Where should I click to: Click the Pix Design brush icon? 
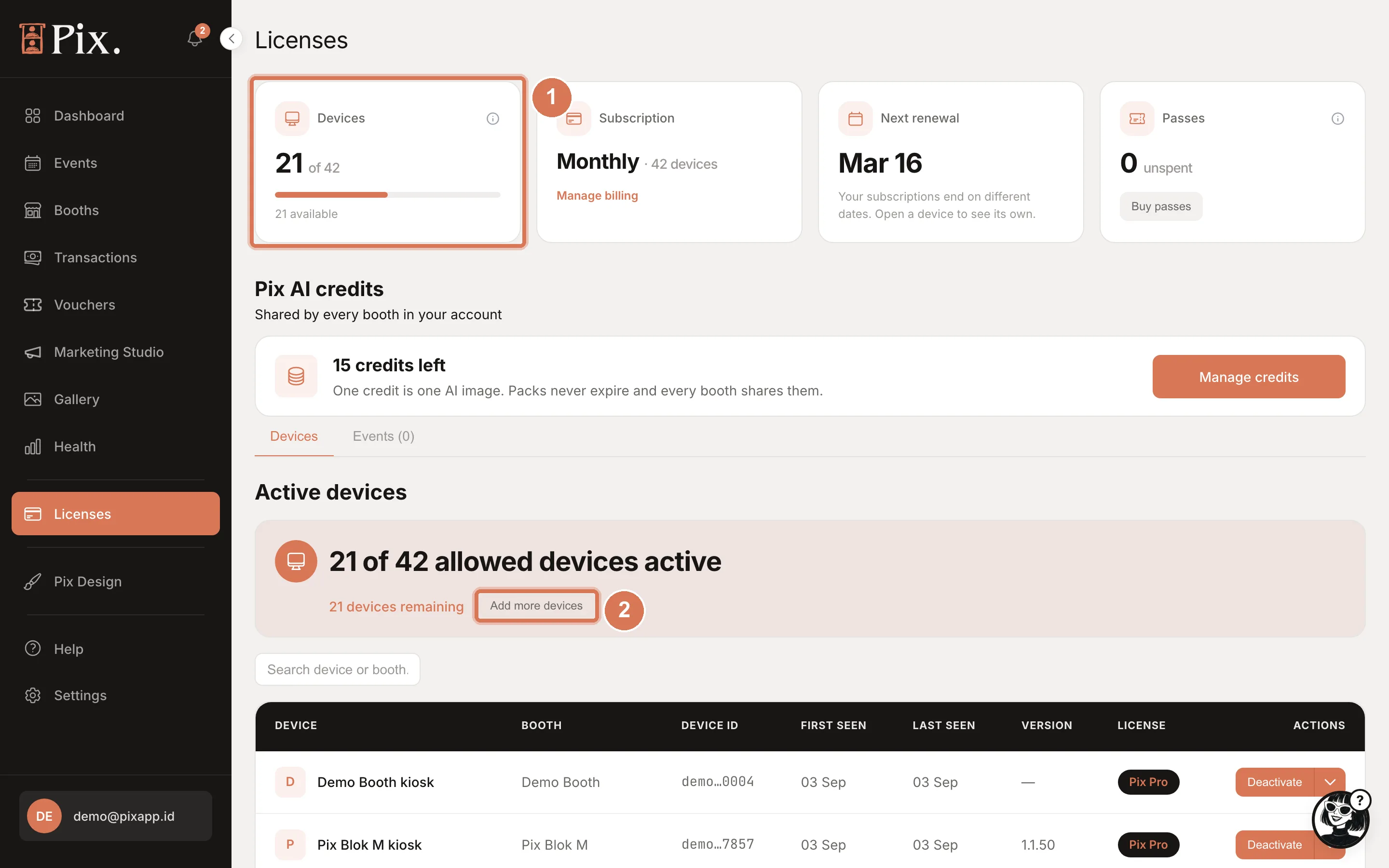pos(33,582)
